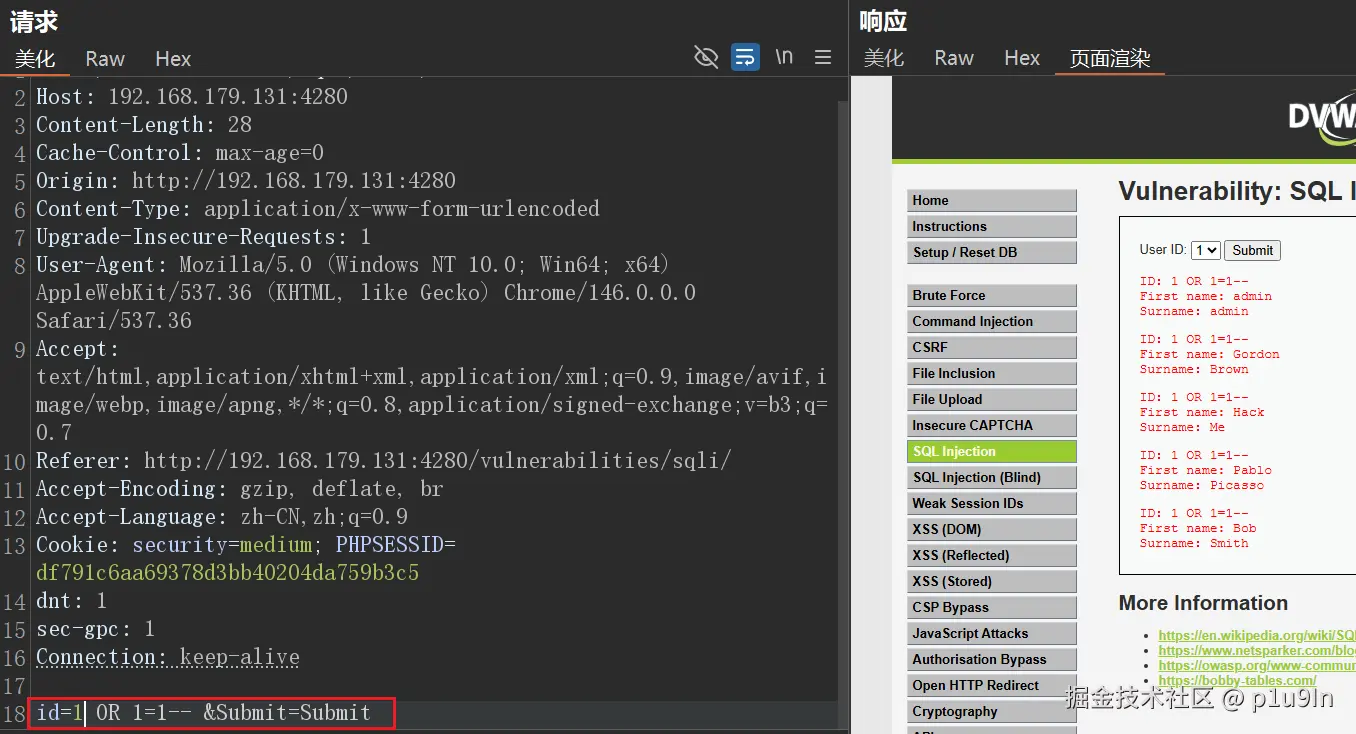The image size is (1356, 734).
Task: Click the Host header line
Action: point(192,96)
